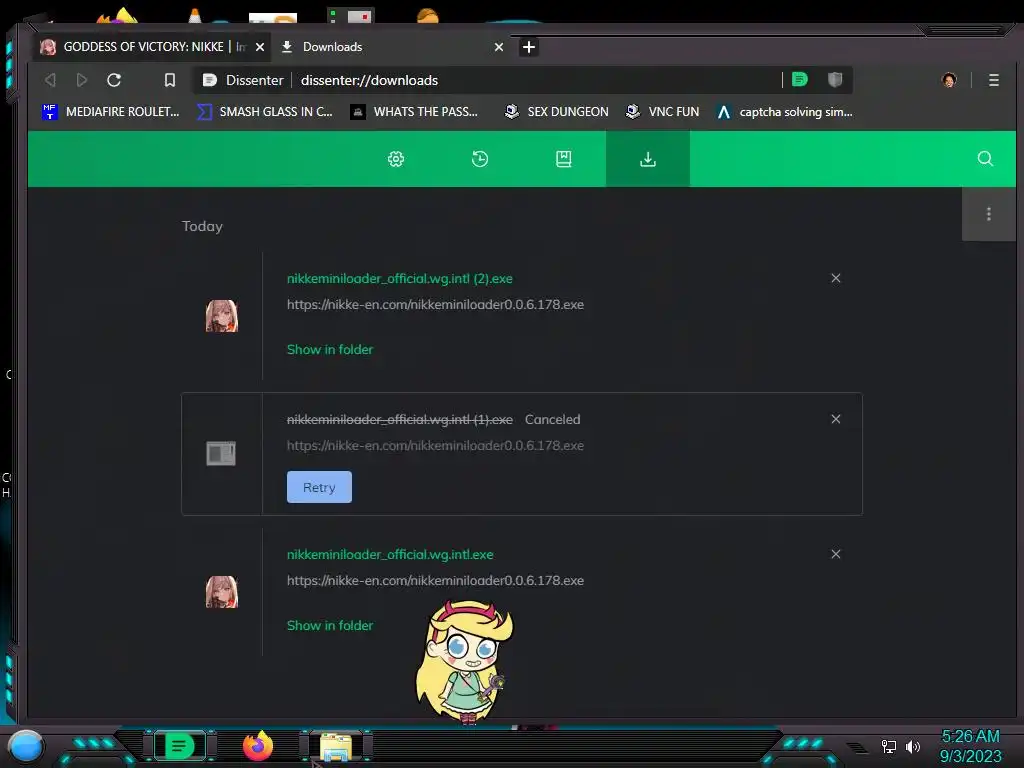Open Settings gear in green bar
The height and width of the screenshot is (768, 1024).
(396, 159)
